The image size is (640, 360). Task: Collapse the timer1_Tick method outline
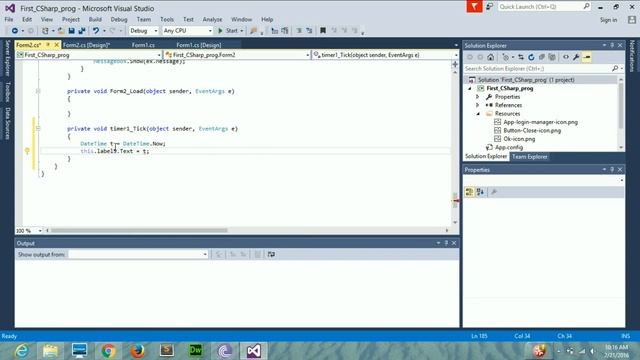38,129
